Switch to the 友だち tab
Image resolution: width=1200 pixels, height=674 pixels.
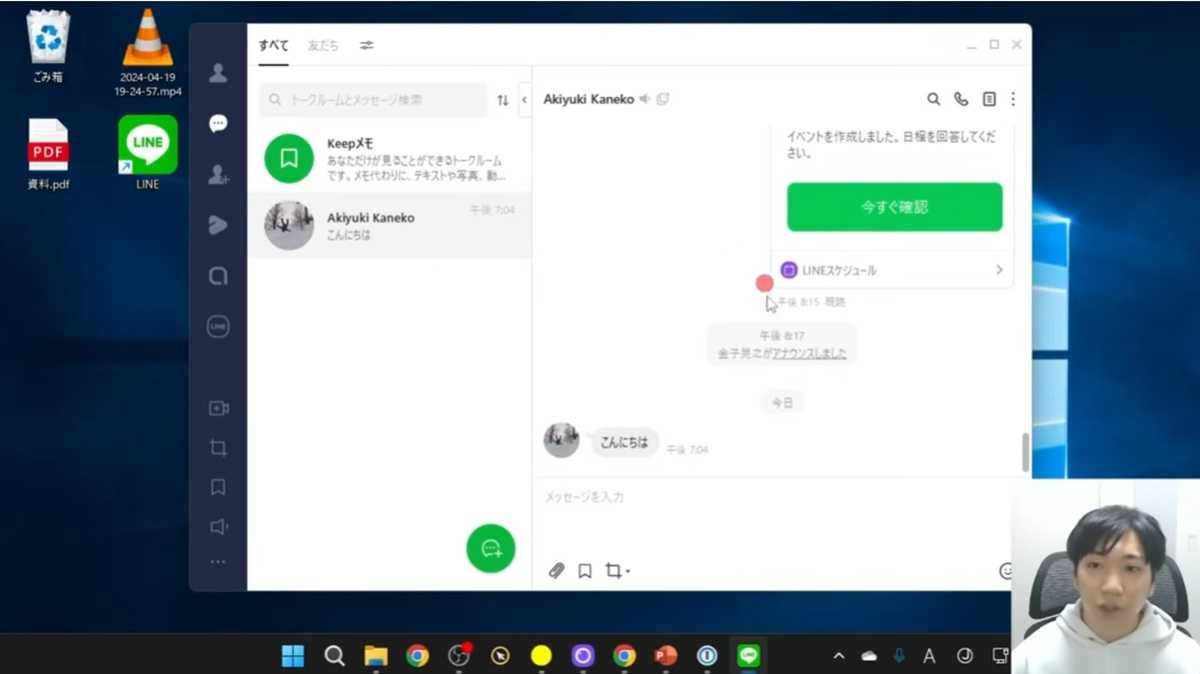pos(323,46)
